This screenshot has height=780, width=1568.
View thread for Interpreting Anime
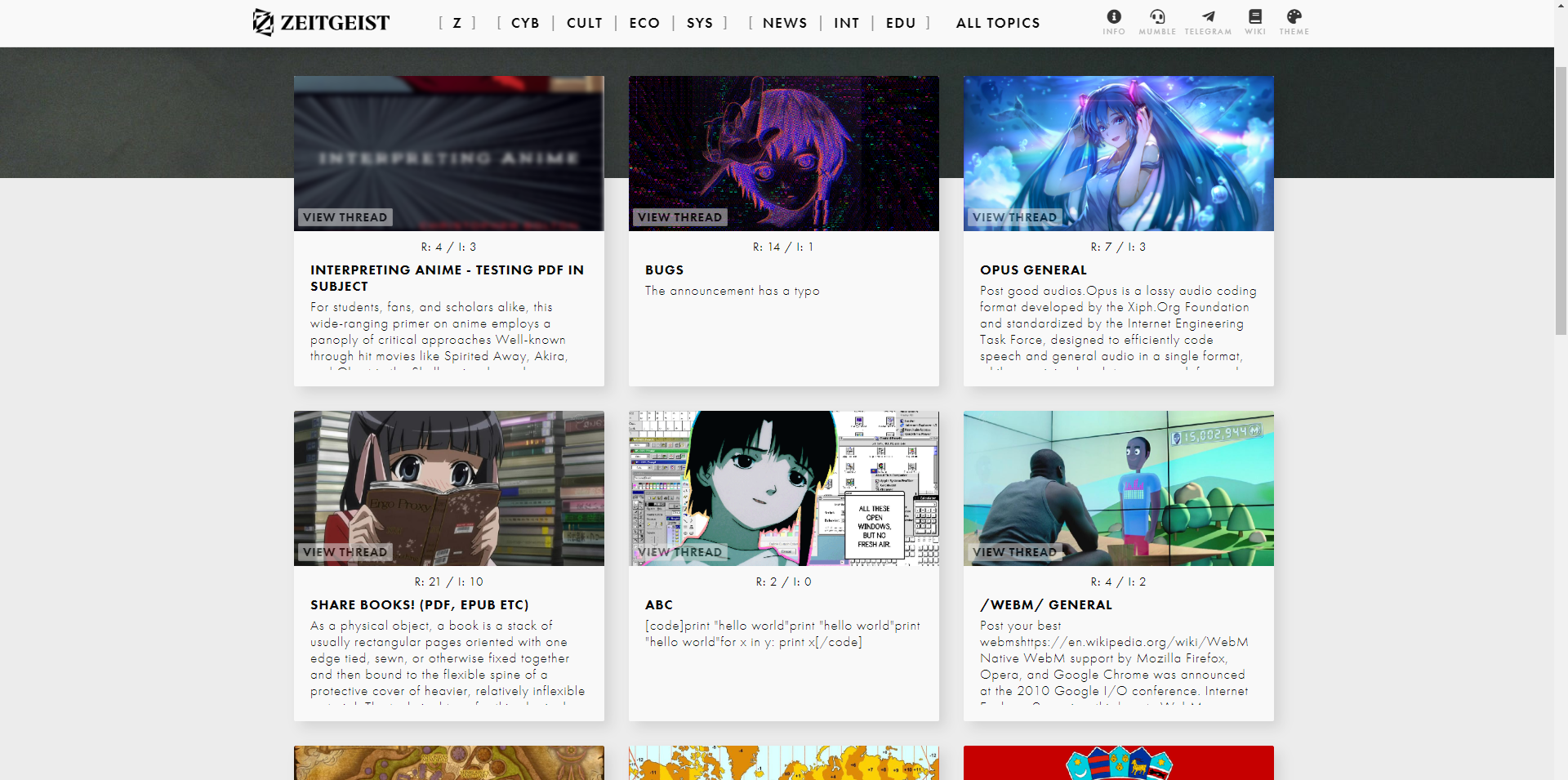[x=345, y=217]
